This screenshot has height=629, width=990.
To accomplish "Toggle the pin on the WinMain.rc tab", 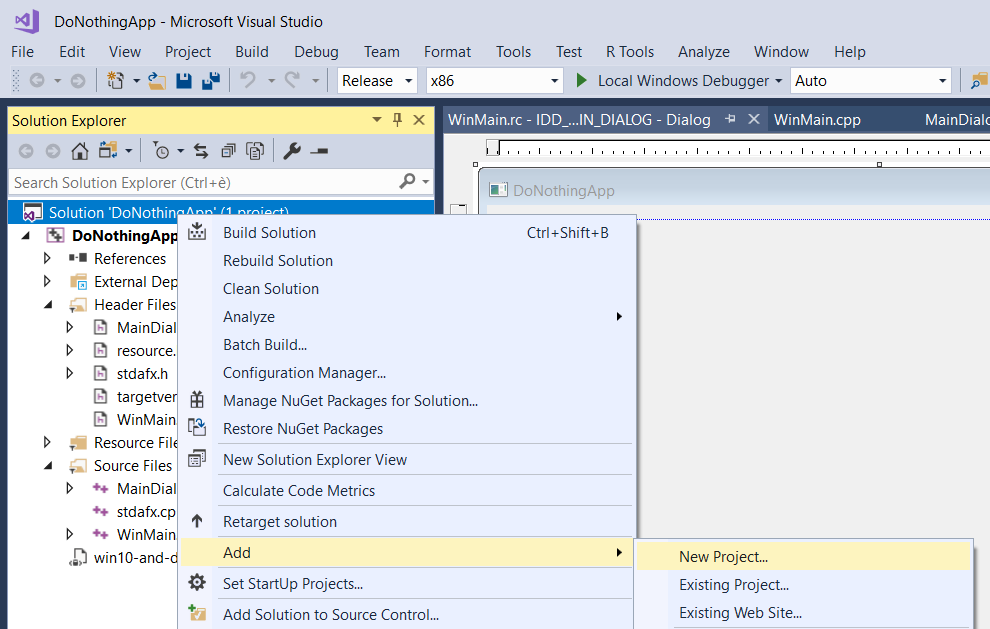I will tap(731, 119).
